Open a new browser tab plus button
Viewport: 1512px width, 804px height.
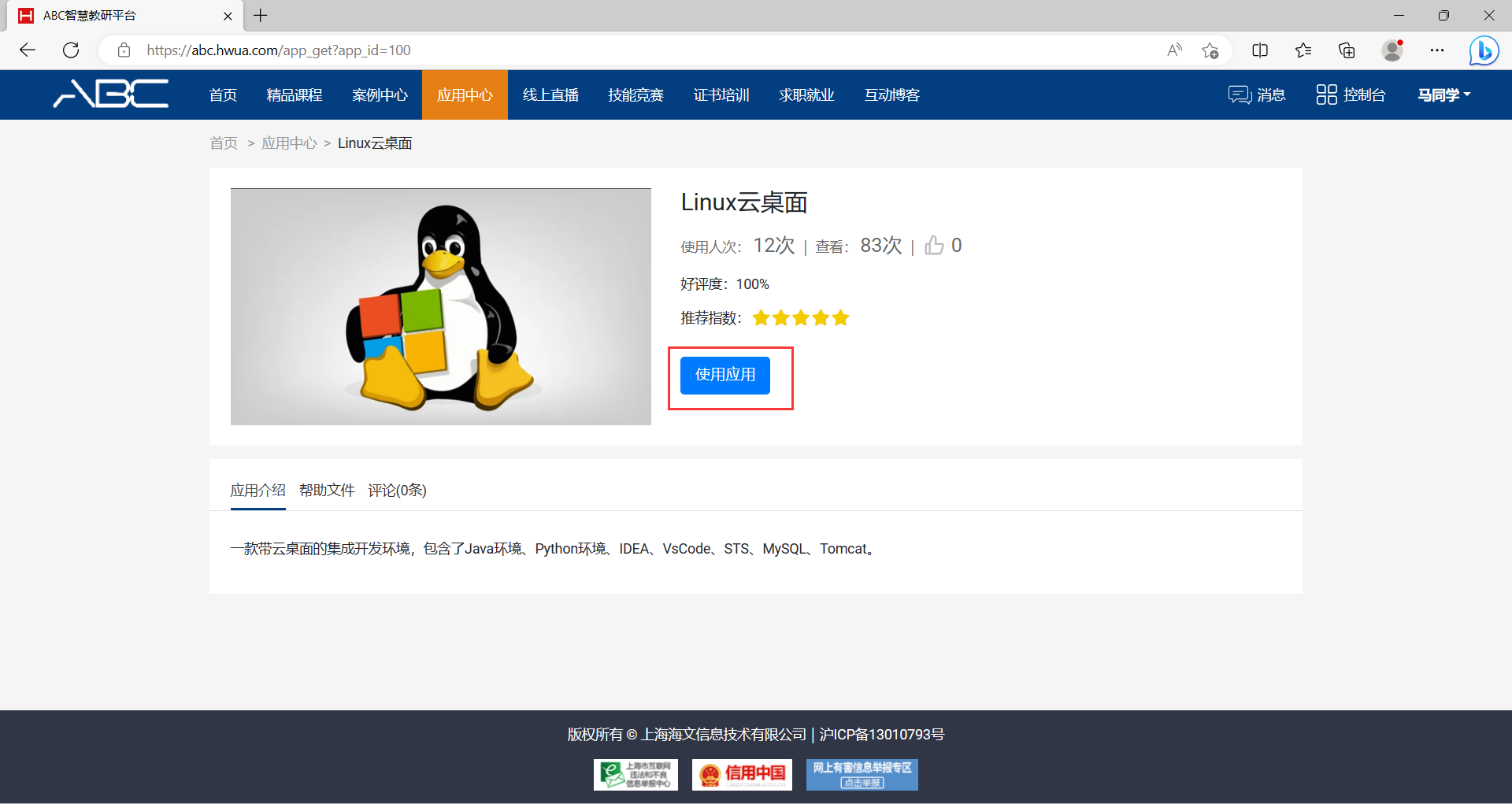click(261, 16)
